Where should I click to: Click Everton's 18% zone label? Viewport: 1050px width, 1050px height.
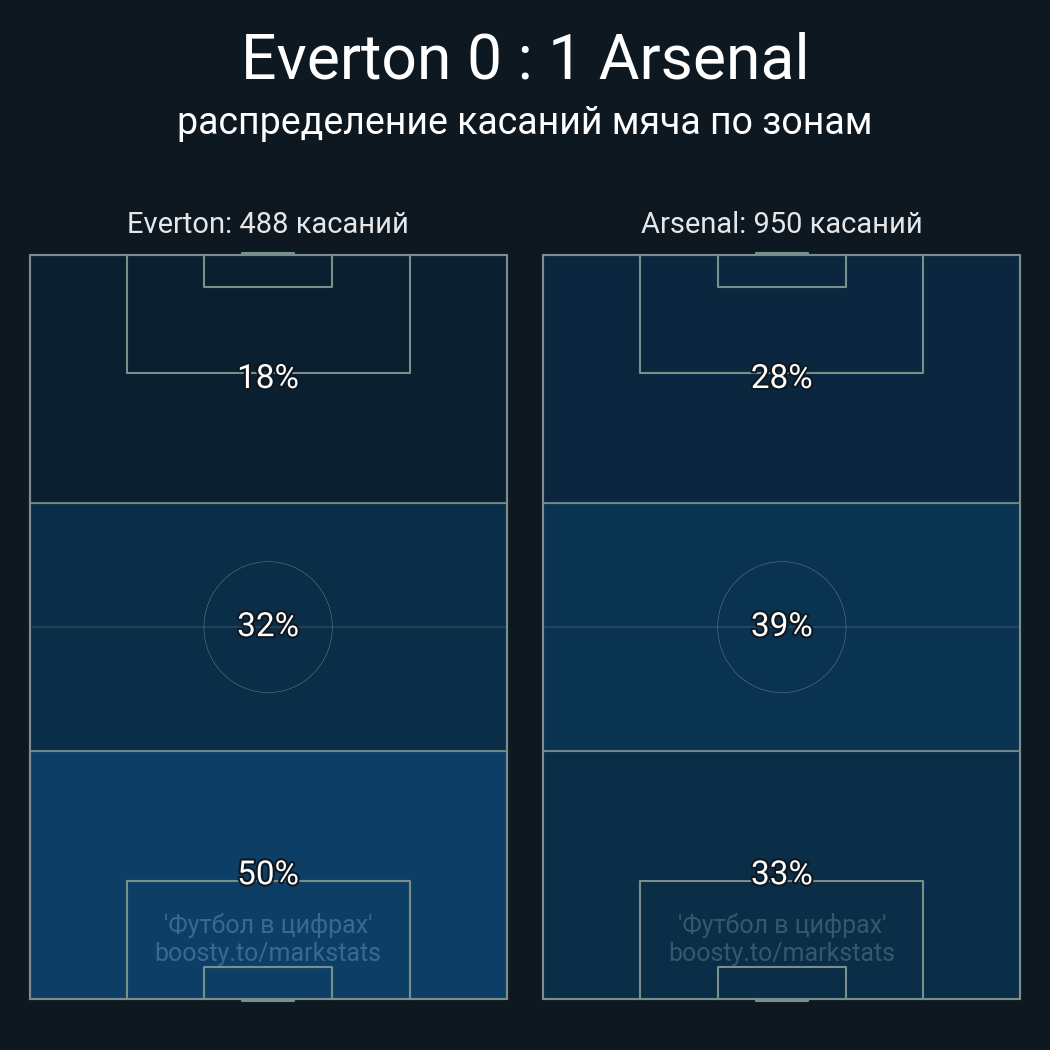(x=268, y=377)
